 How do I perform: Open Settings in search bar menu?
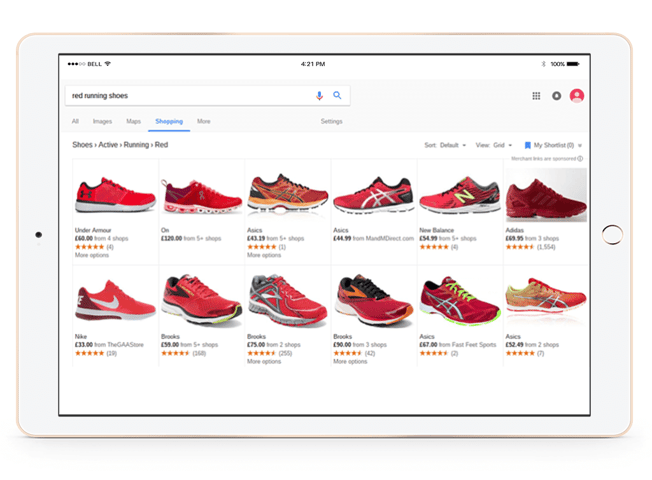tap(331, 121)
